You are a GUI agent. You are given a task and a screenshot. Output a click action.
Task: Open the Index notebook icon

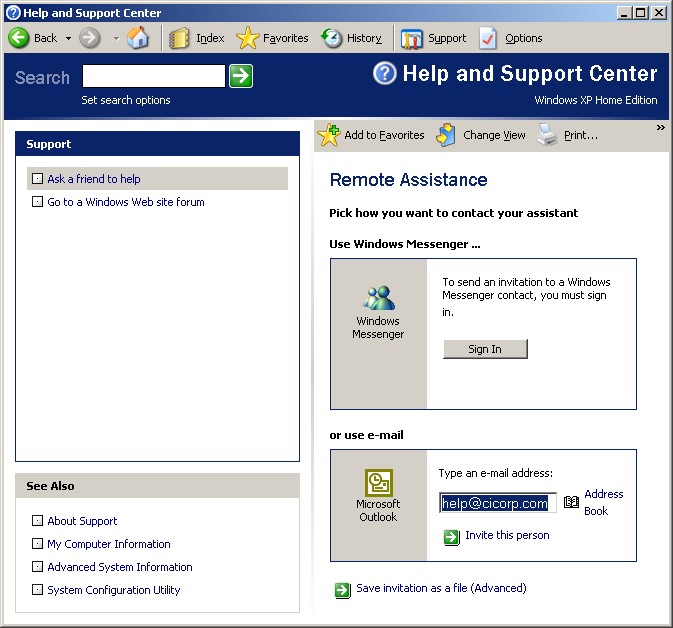tap(179, 38)
